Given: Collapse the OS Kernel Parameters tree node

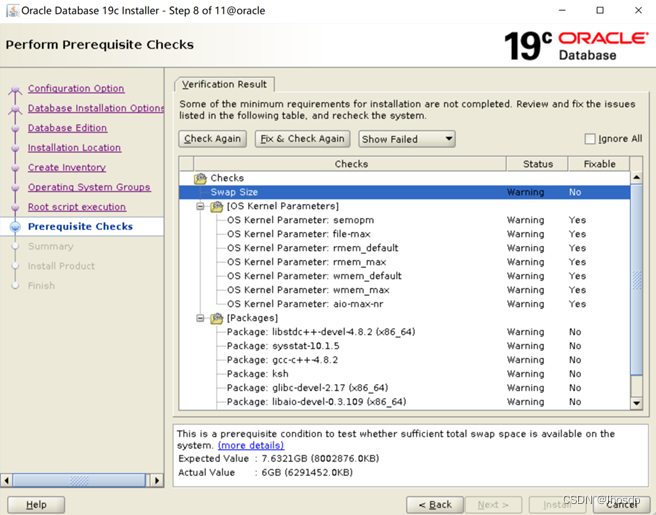Looking at the screenshot, I should (200, 206).
